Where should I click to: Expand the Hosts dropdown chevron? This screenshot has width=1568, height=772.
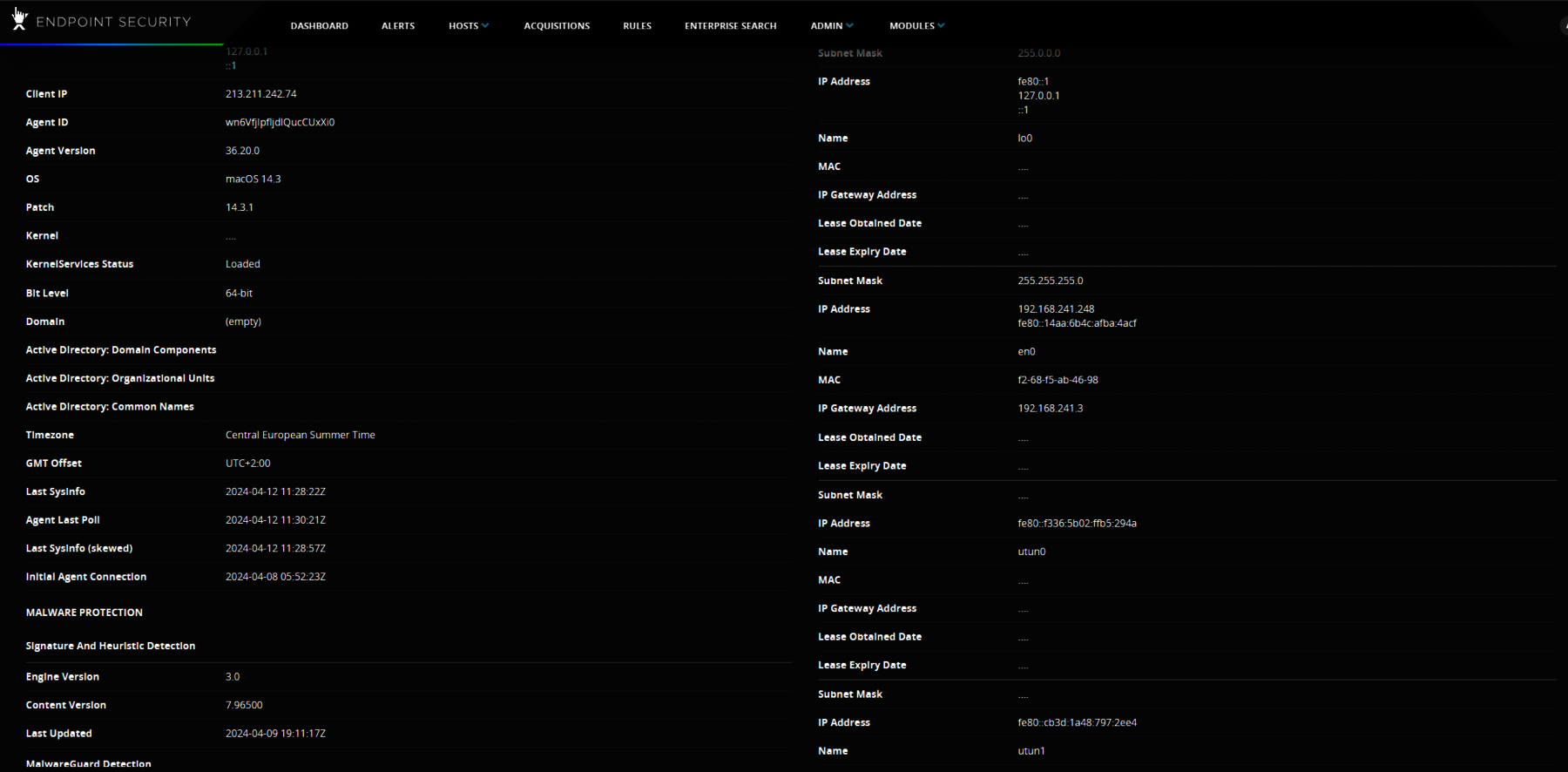point(485,26)
